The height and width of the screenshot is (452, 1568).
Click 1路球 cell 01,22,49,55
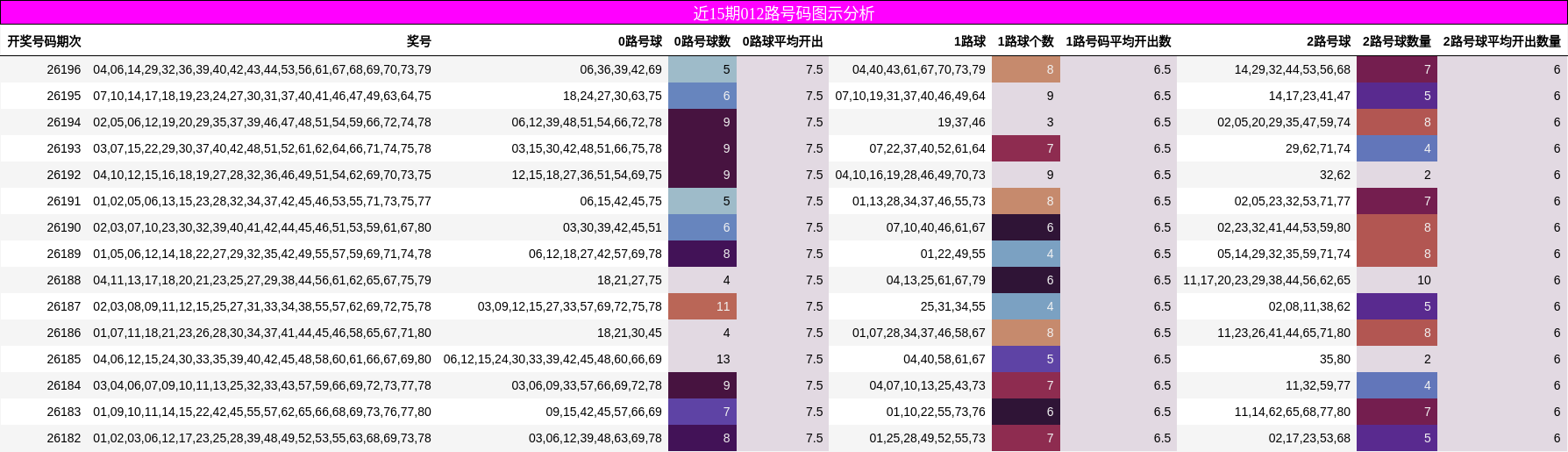tap(952, 254)
